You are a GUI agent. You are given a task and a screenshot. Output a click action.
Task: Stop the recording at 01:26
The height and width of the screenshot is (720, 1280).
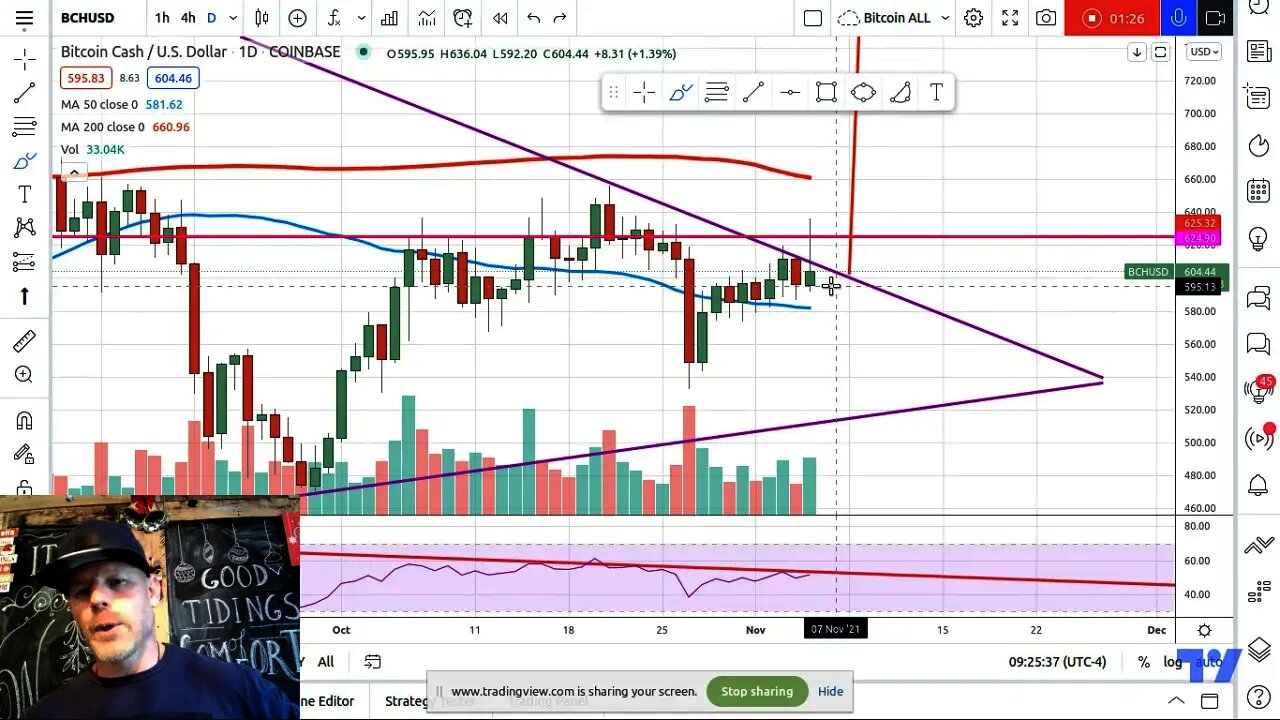pos(1113,18)
